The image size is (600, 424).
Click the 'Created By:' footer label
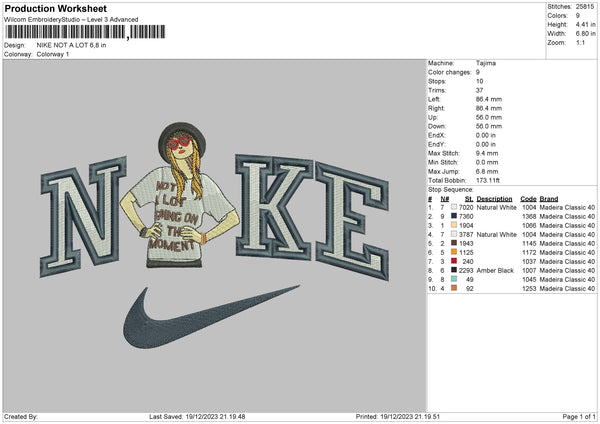[x=21, y=416]
